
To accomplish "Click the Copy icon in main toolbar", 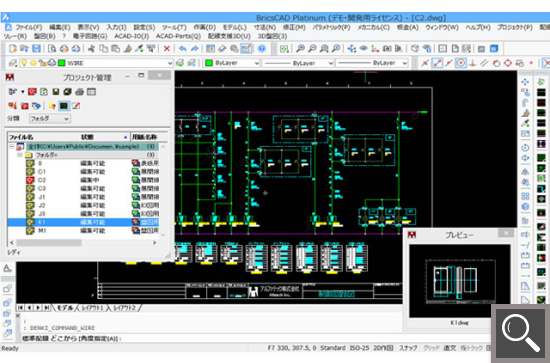I will (x=103, y=48).
